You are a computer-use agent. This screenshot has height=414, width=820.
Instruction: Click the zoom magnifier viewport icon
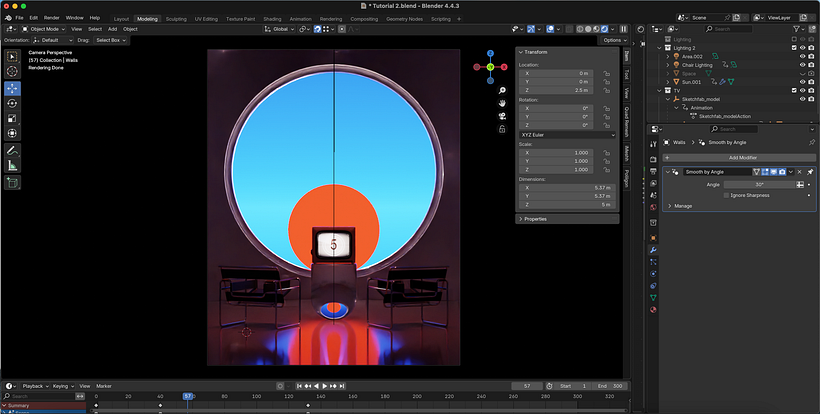(502, 91)
